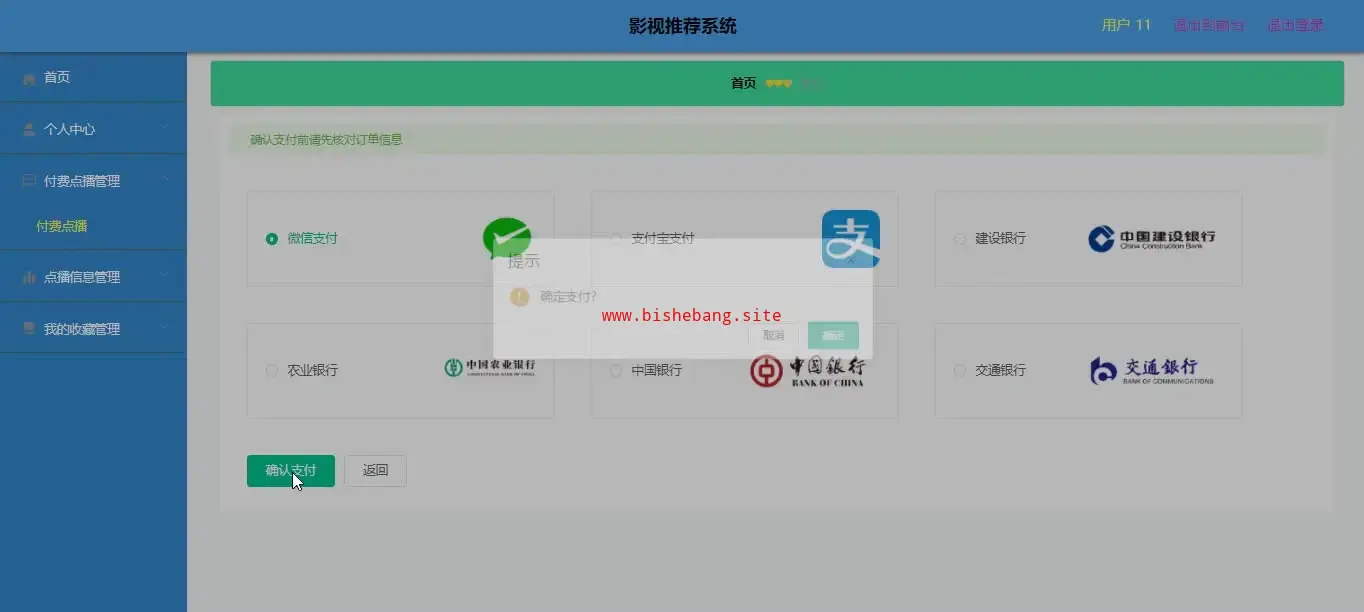Click the 影视推荐系统 title text
1364x612 pixels.
[x=683, y=26]
